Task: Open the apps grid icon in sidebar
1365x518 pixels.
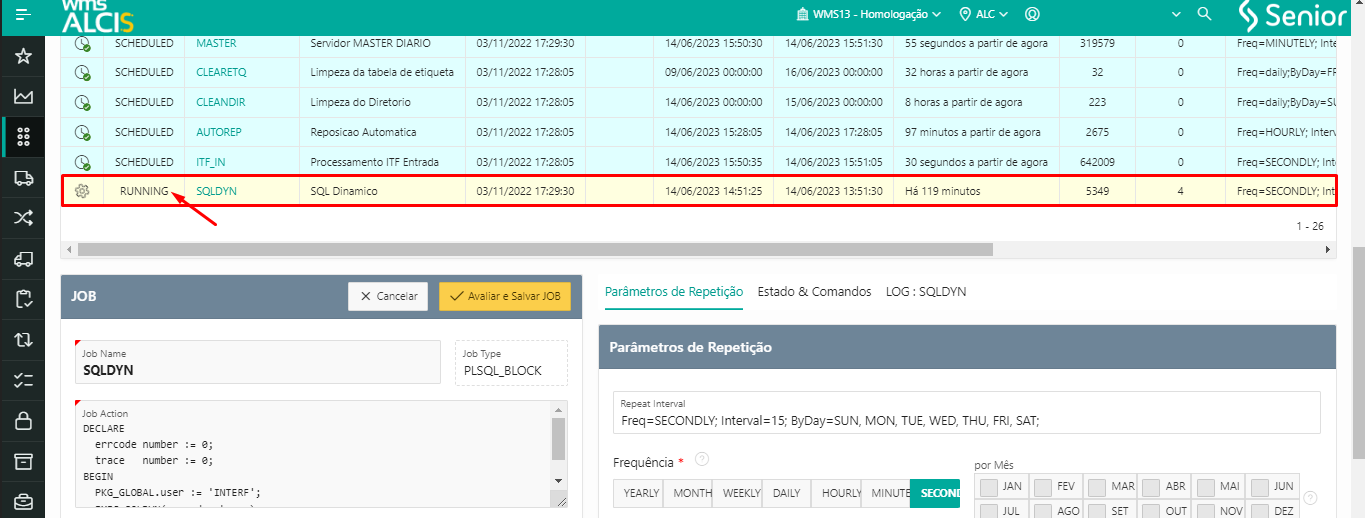Action: [22, 137]
